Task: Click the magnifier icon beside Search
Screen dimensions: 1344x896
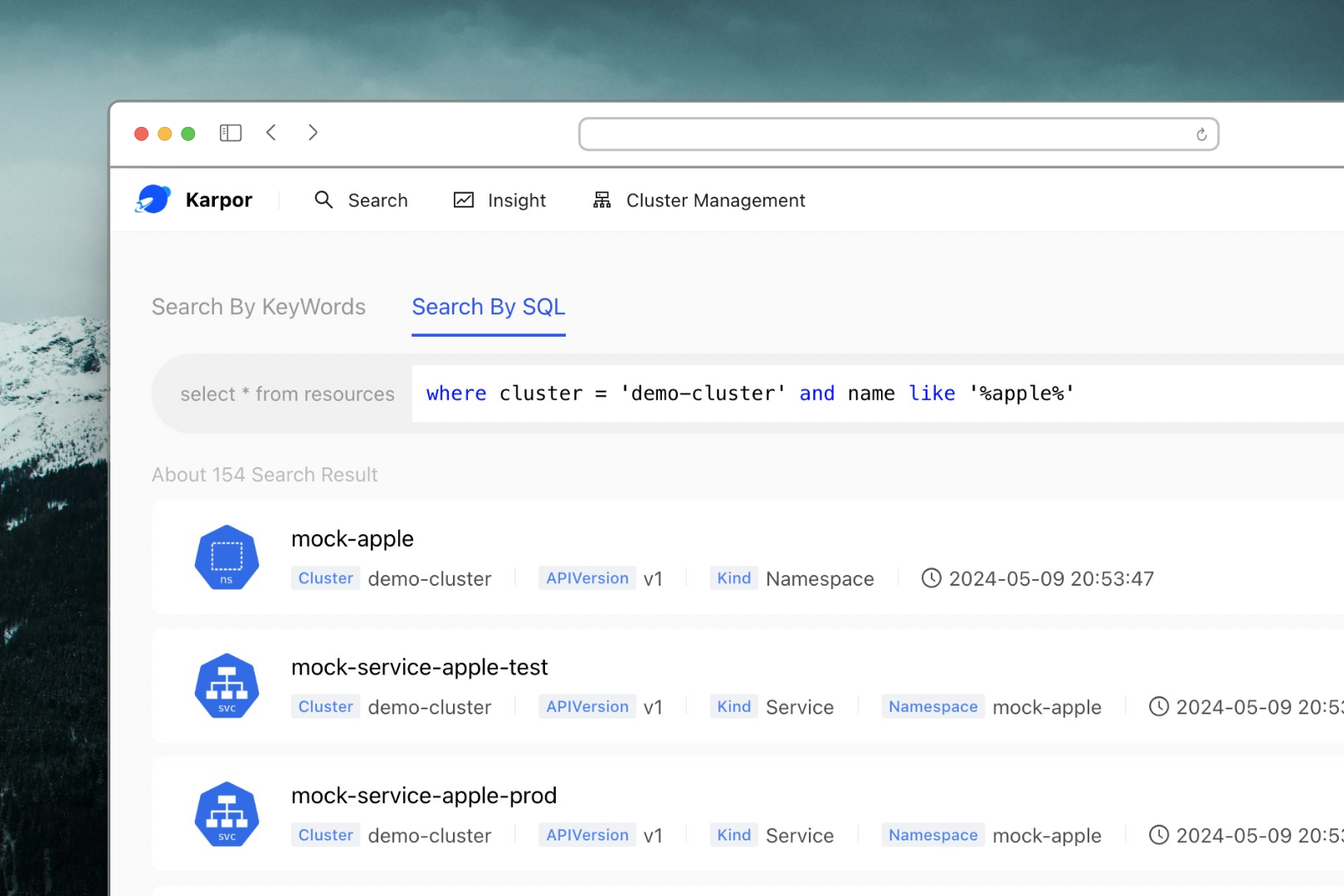Action: point(324,200)
